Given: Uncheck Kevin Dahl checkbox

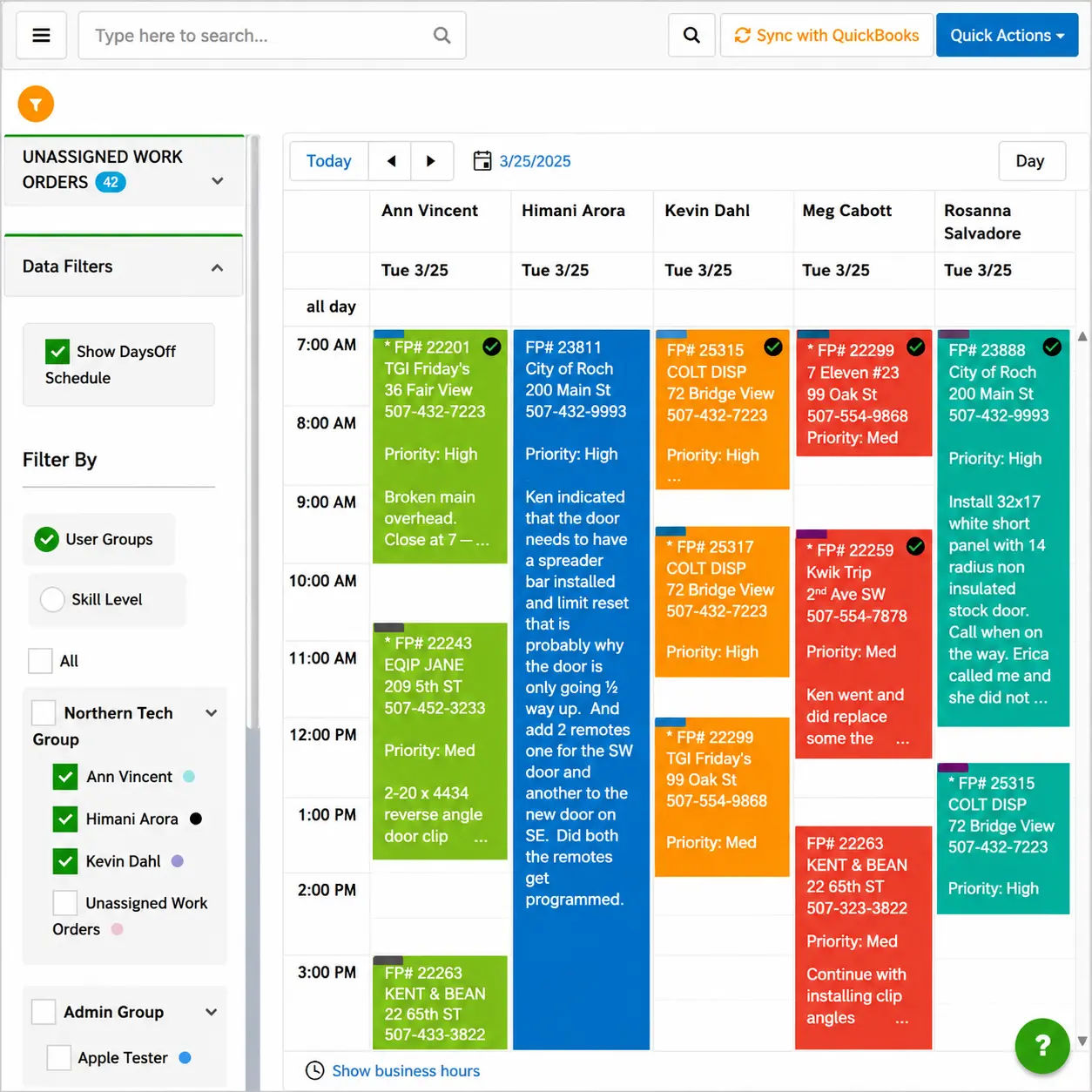Looking at the screenshot, I should (65, 861).
